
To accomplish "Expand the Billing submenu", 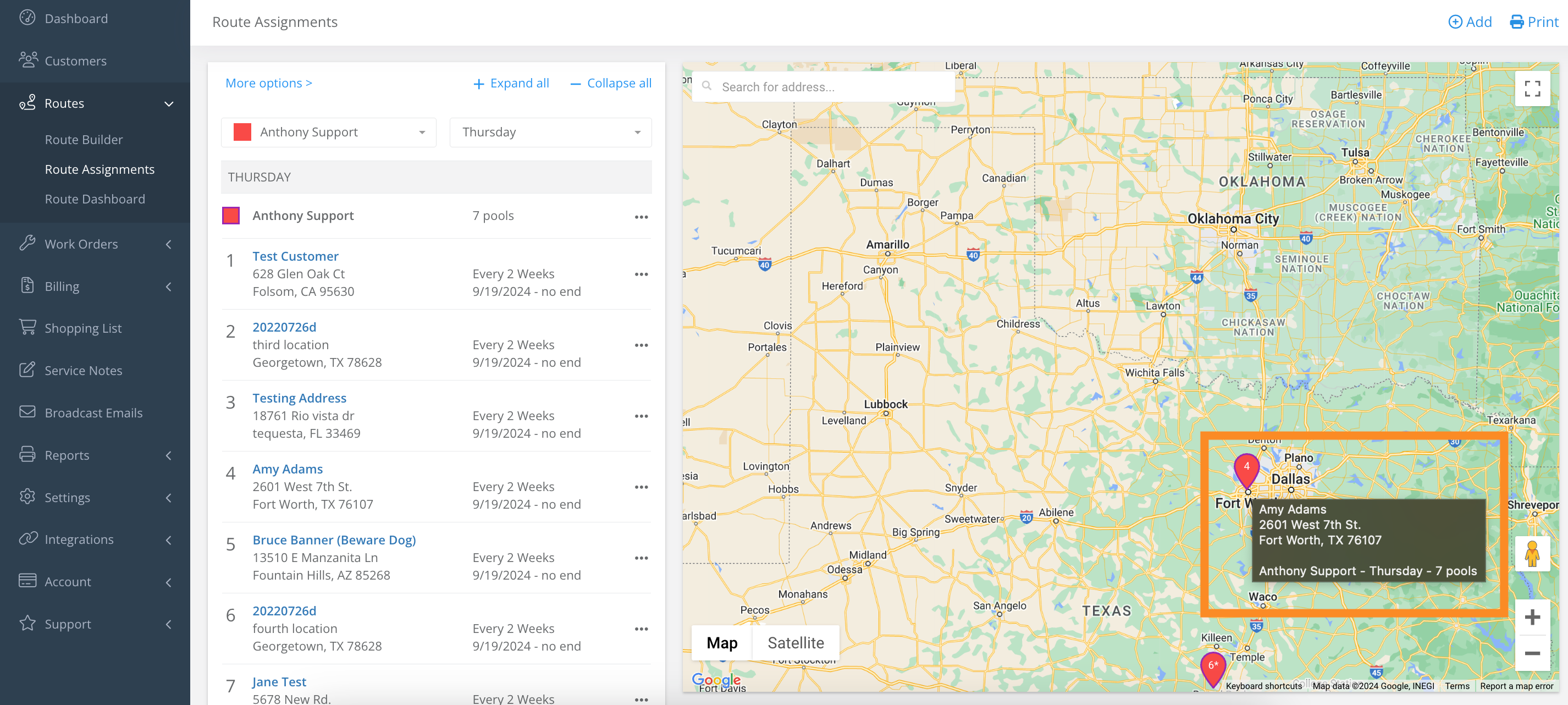I will pyautogui.click(x=169, y=286).
